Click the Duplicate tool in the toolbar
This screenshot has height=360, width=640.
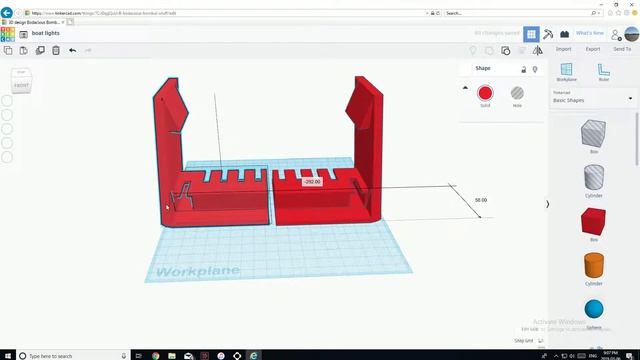coord(40,50)
